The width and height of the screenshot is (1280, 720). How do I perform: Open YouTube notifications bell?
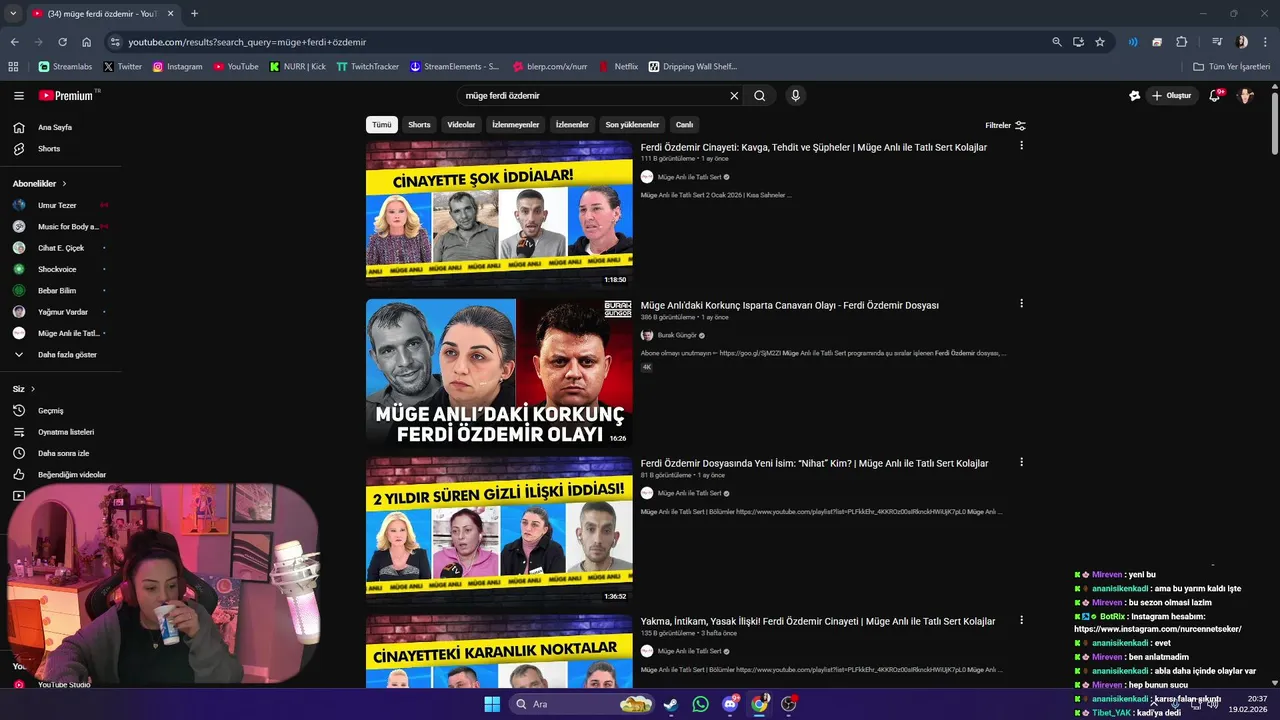point(1214,96)
